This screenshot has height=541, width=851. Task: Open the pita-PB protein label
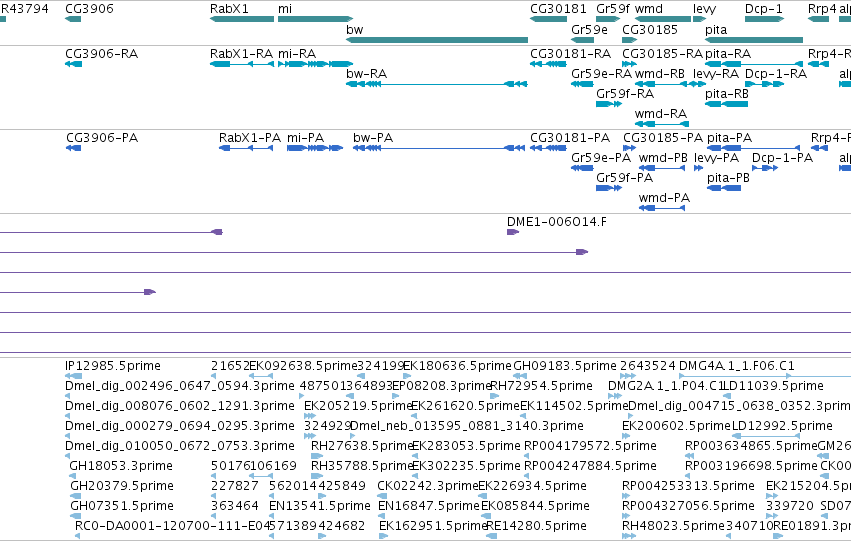[x=728, y=179]
